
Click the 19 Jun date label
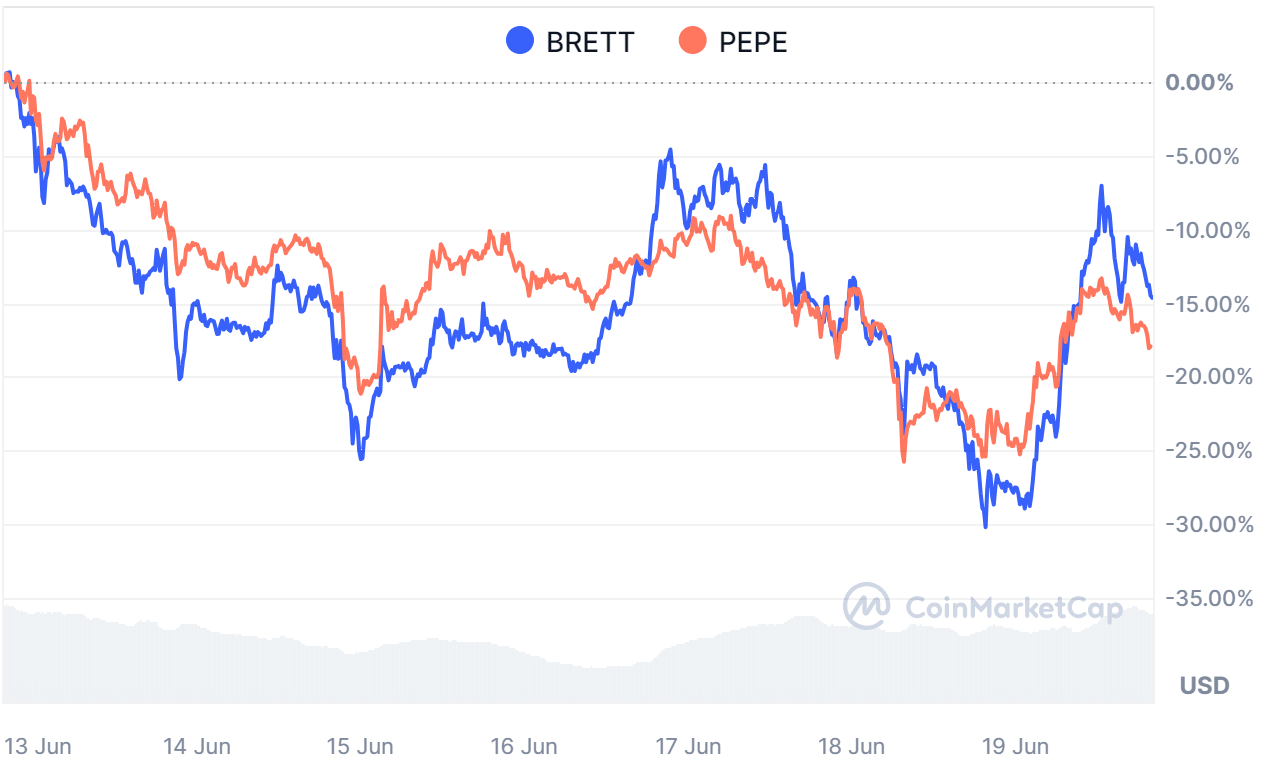click(1015, 746)
